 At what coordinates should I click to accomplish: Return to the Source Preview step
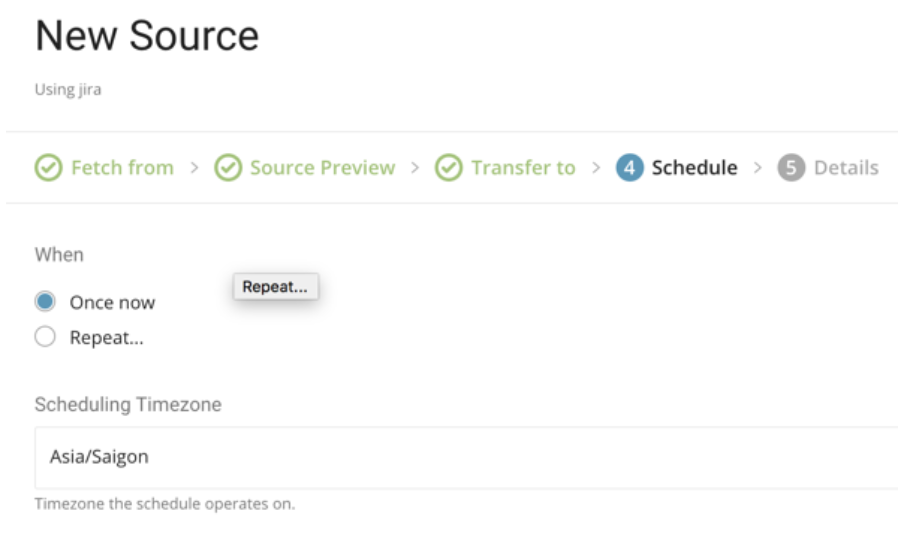click(x=322, y=167)
